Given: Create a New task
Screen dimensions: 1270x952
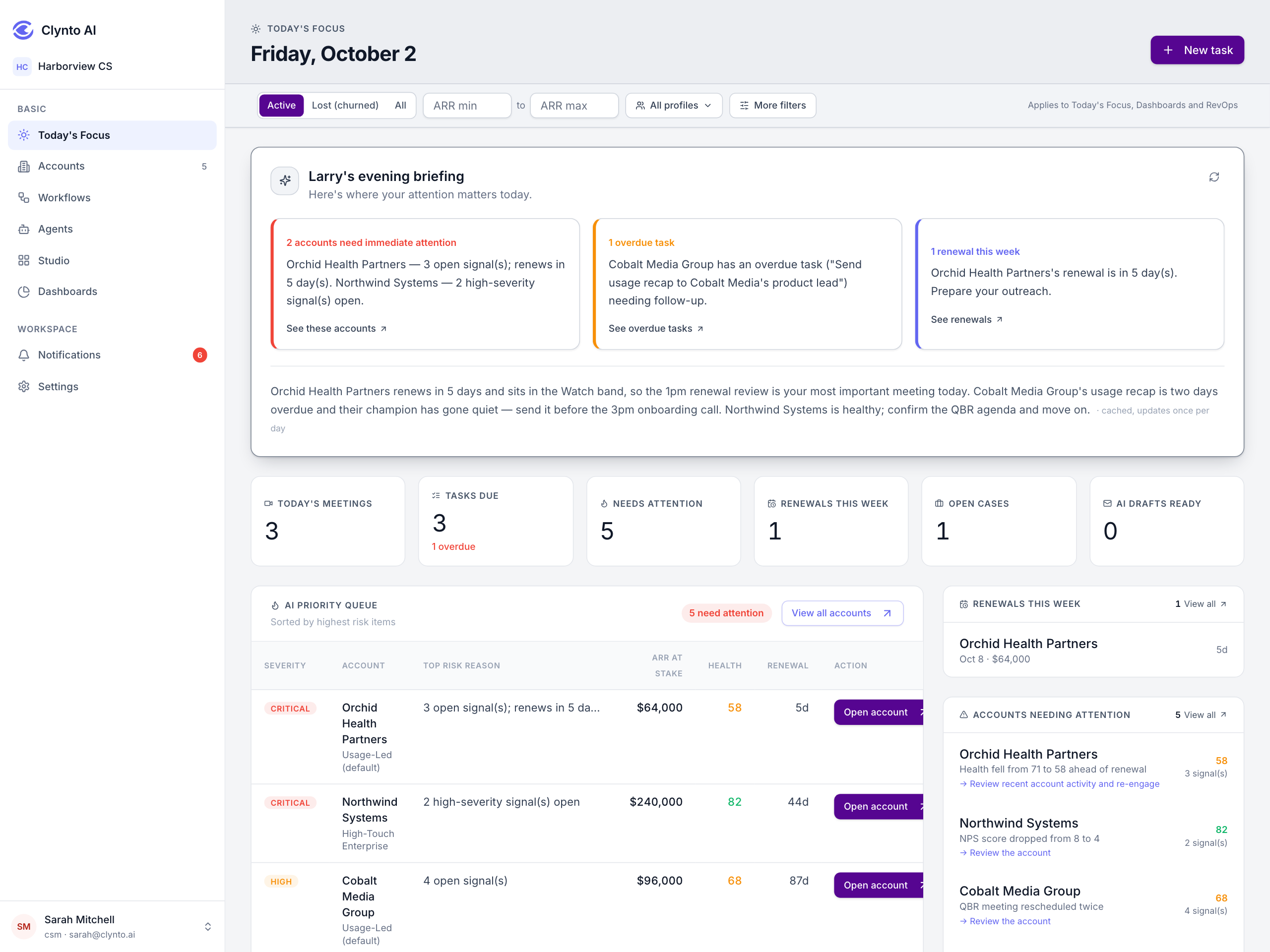Looking at the screenshot, I should (1197, 50).
